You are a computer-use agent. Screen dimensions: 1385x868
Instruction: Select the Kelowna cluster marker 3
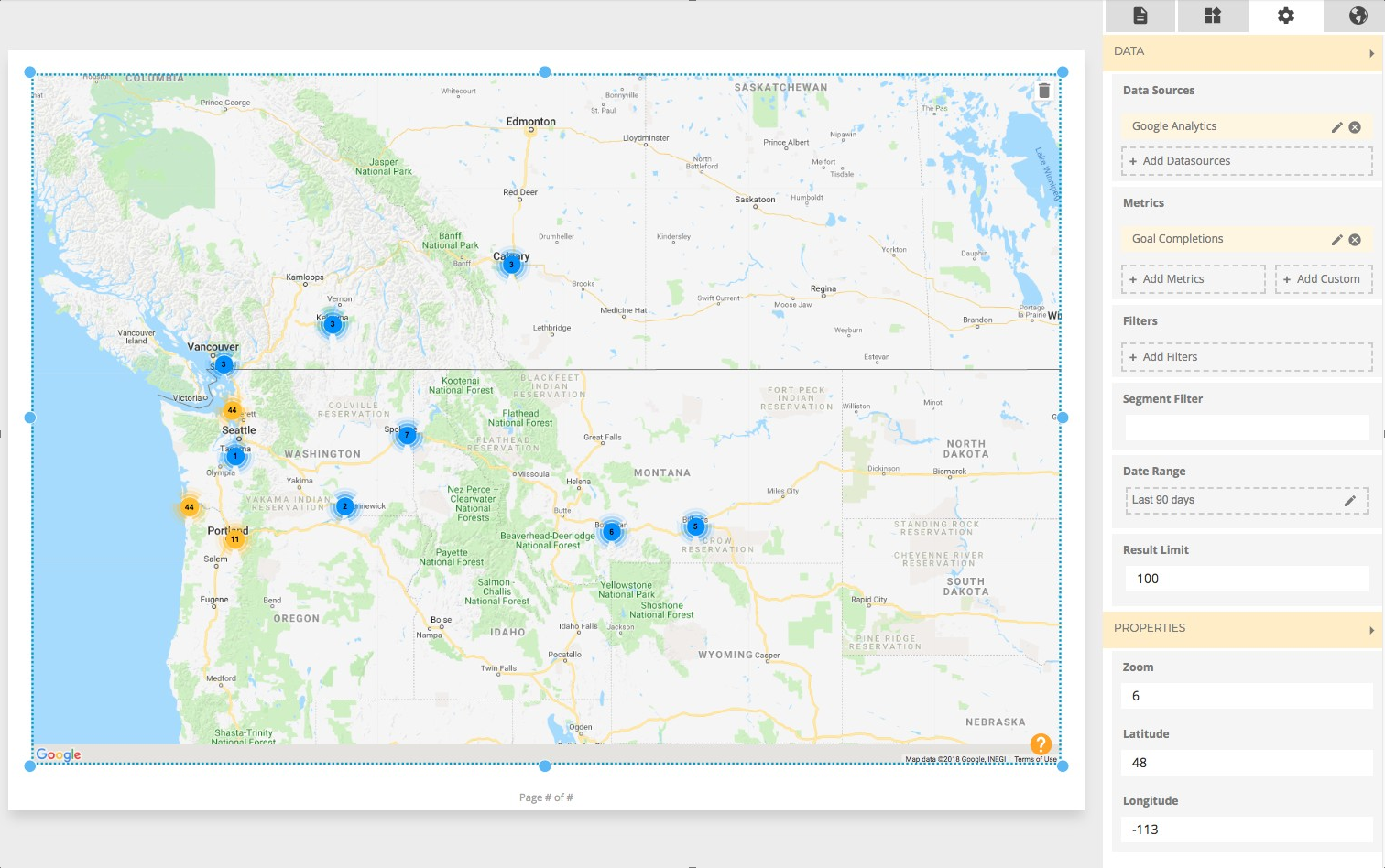[333, 324]
